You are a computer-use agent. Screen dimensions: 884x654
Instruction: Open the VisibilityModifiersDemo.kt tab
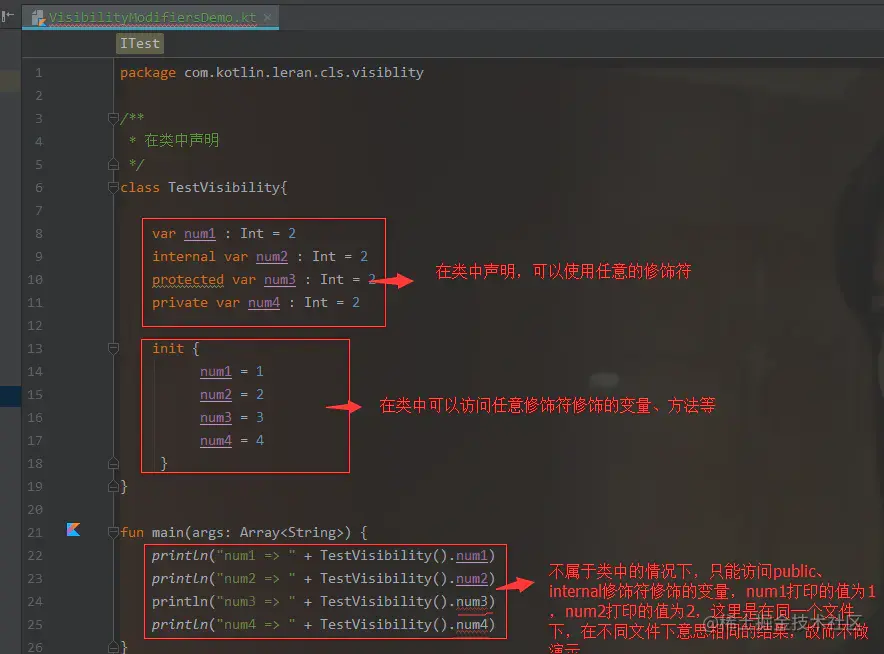tap(151, 17)
